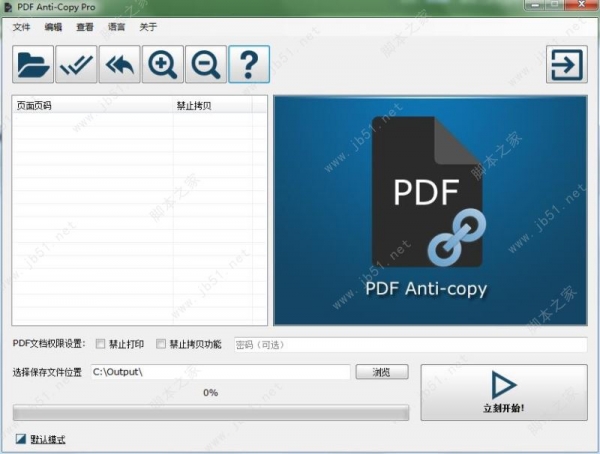Click the double checkmark select-all icon
The width and height of the screenshot is (600, 454).
point(76,64)
